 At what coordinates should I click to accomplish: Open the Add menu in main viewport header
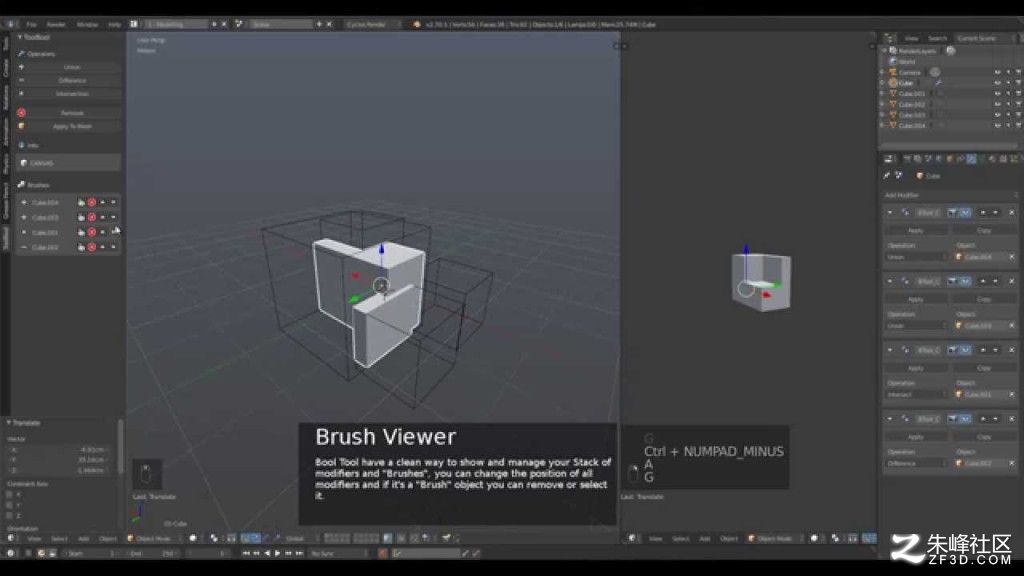pos(84,539)
